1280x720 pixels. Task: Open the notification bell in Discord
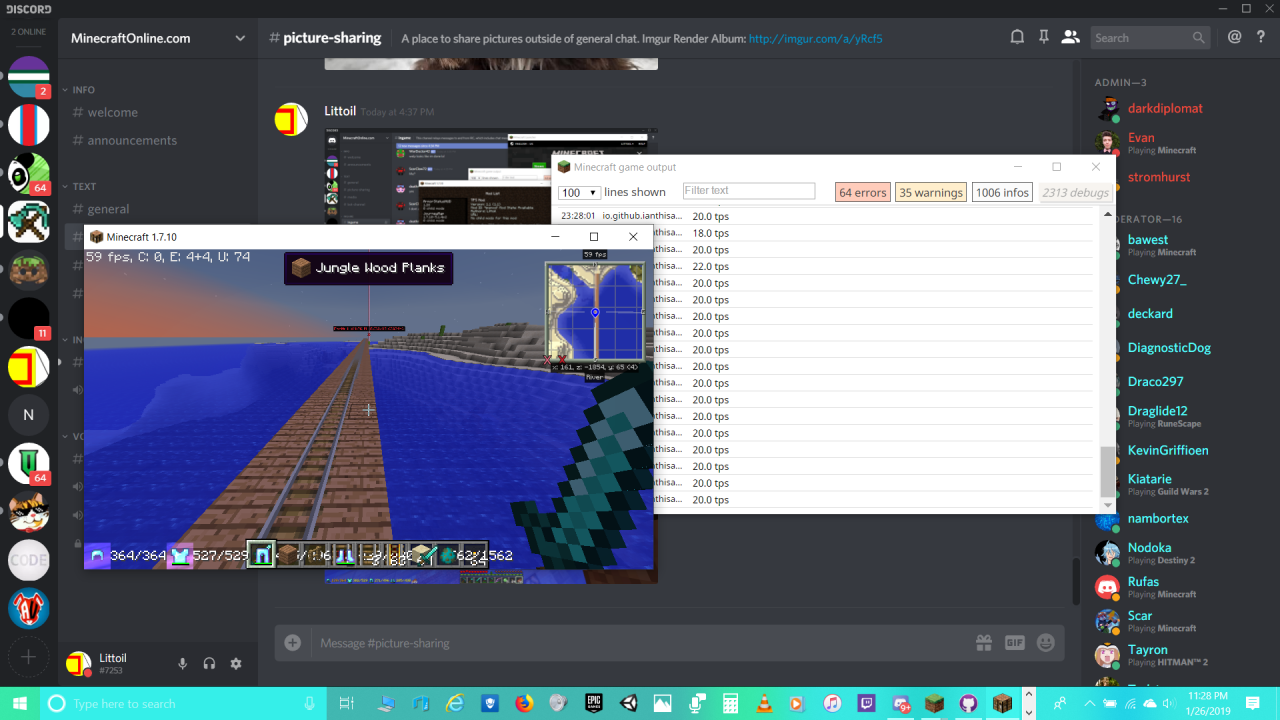1017,37
